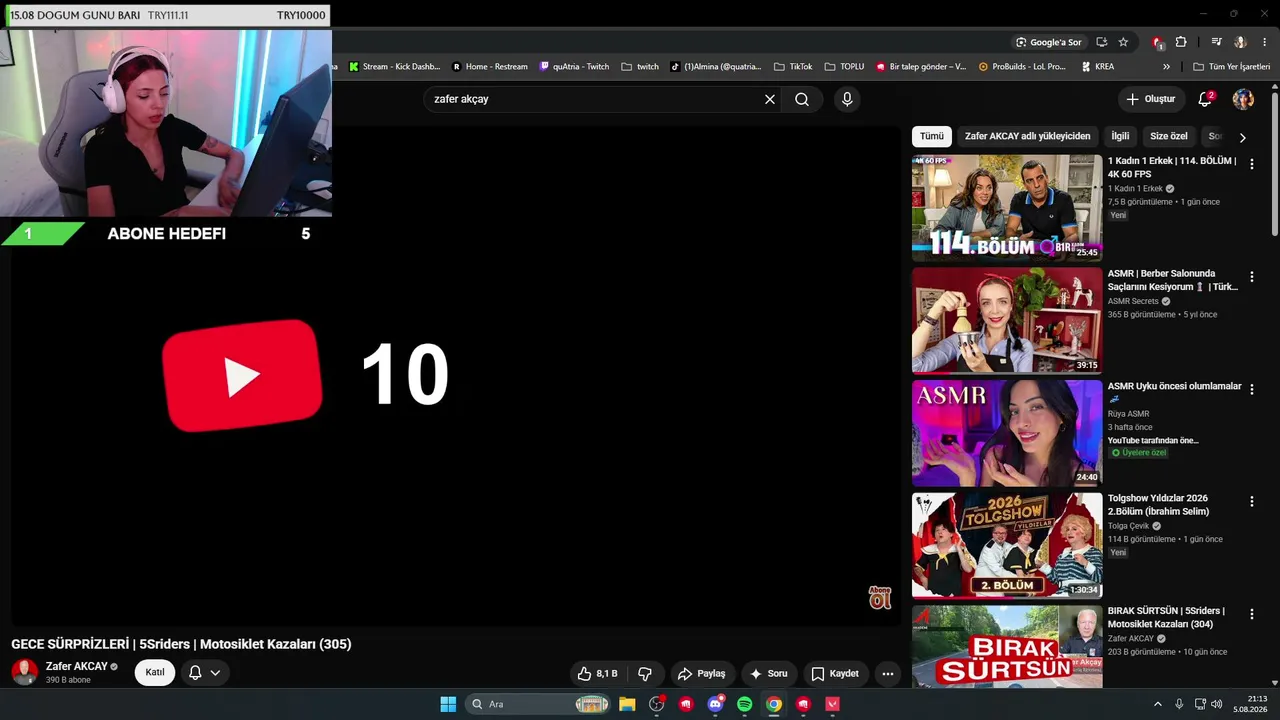Open 'Home - Restream' bookmark
This screenshot has width=1280, height=720.
[490, 67]
